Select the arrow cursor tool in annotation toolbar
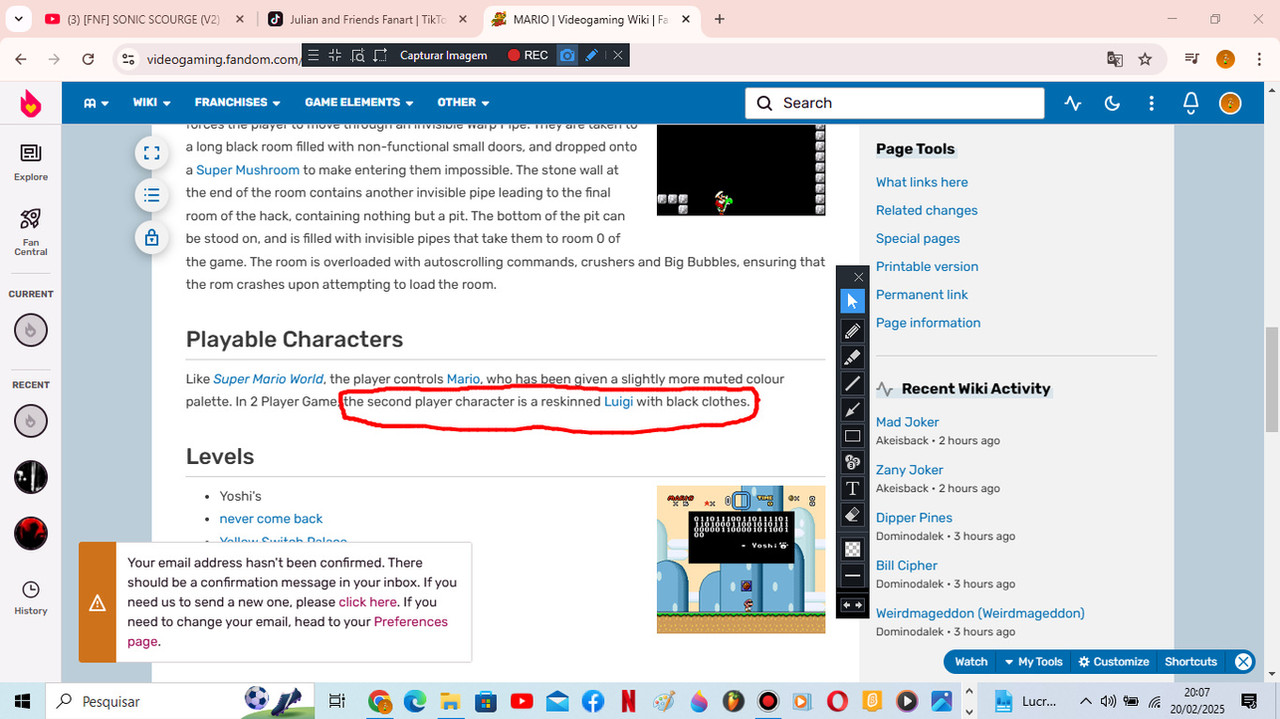Screen dimensions: 1280x719 tap(852, 301)
